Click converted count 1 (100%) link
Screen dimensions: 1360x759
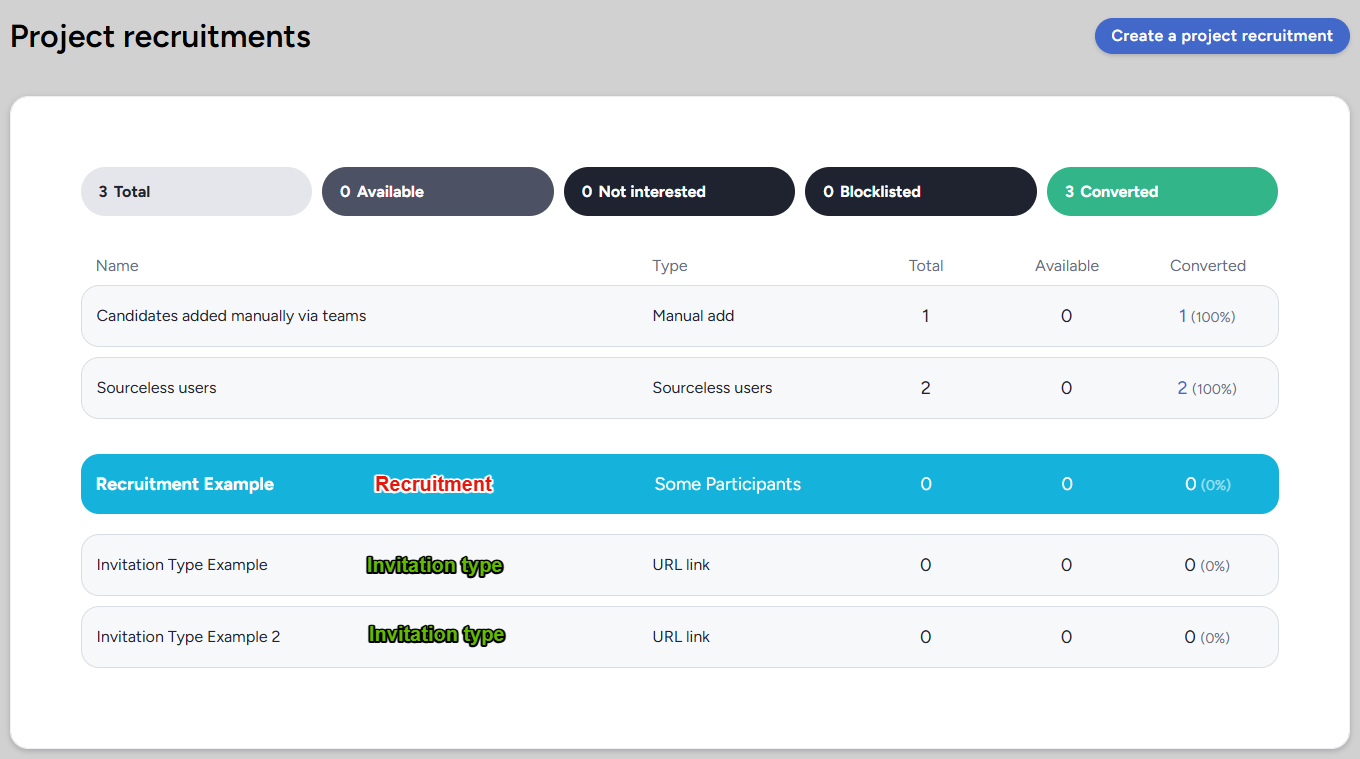(1207, 316)
